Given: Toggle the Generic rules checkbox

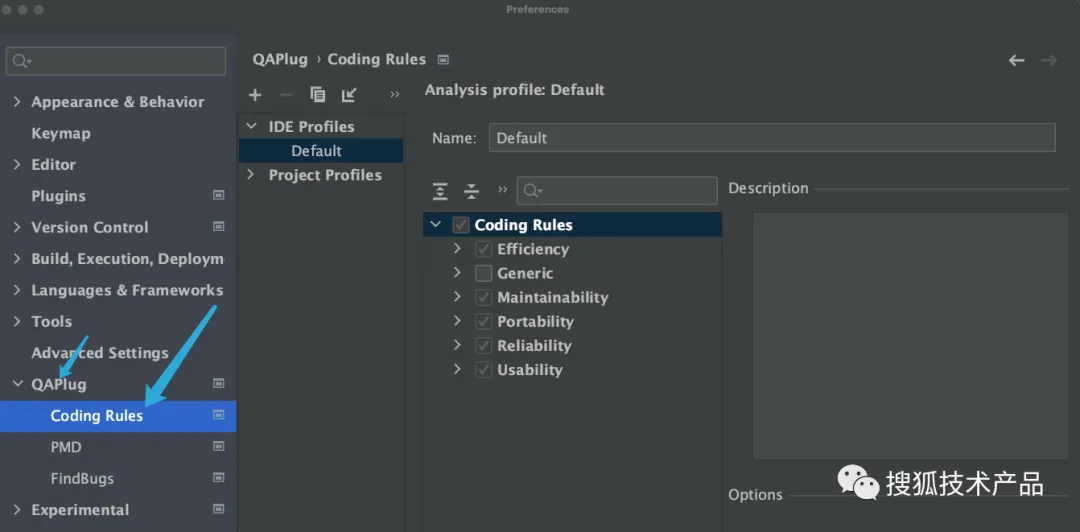Looking at the screenshot, I should tap(484, 273).
